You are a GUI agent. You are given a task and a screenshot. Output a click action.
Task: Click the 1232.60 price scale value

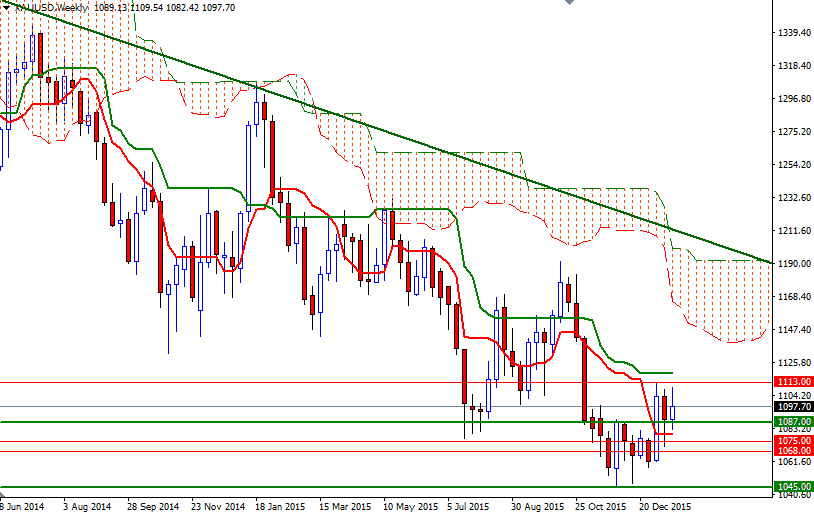794,197
